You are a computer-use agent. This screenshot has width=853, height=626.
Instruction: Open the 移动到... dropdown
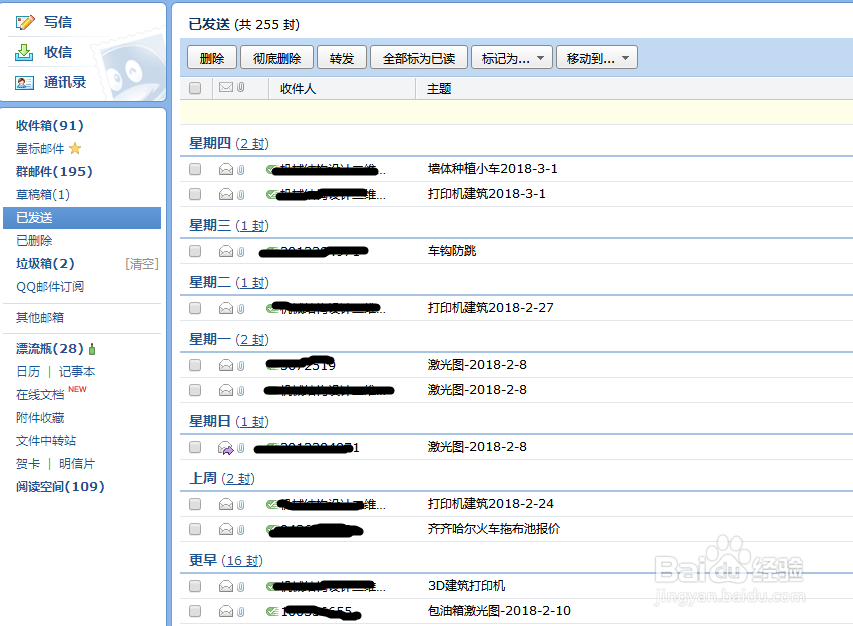[x=597, y=57]
